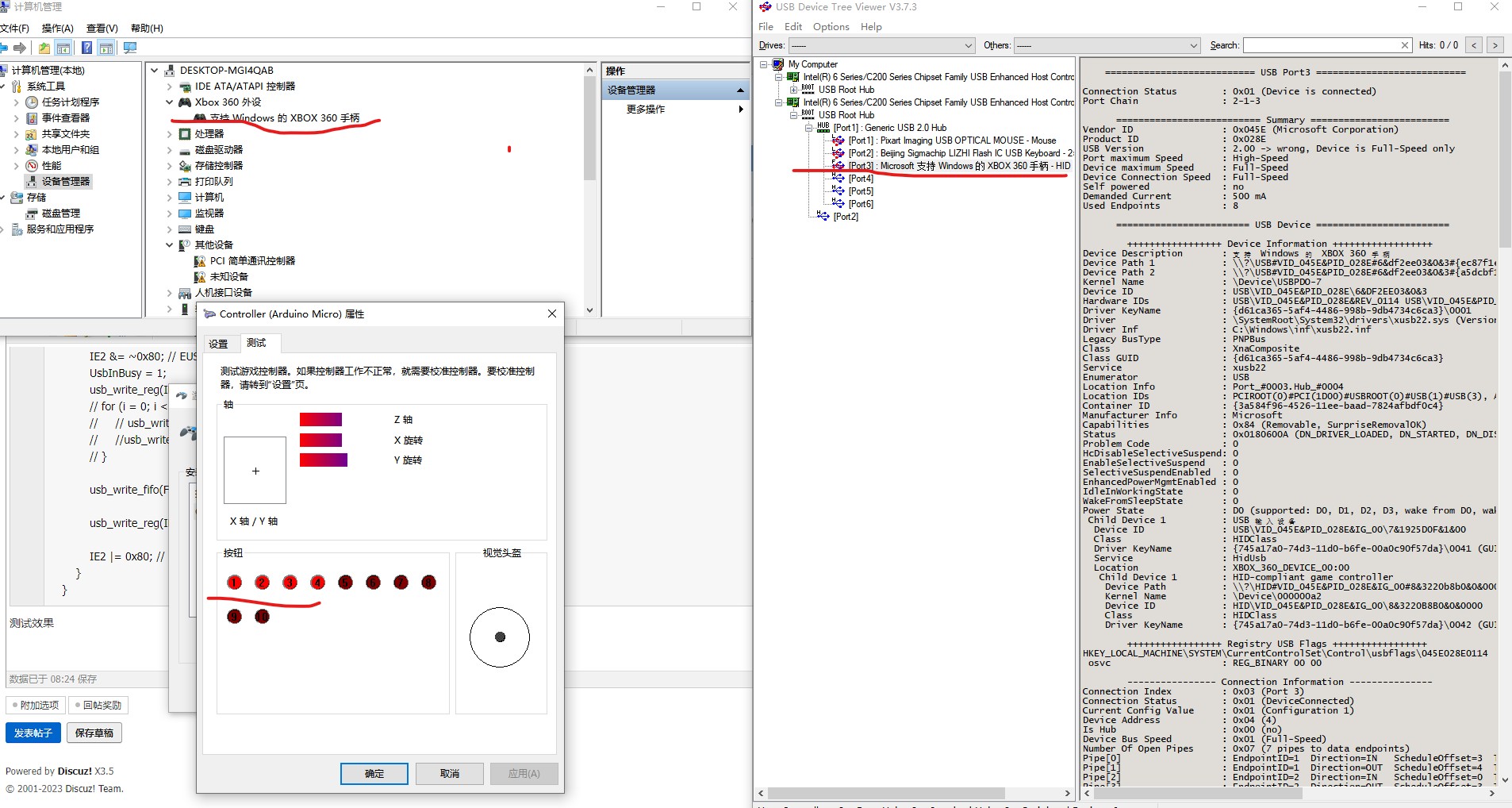This screenshot has width=1512, height=808.
Task: Collapse the Generic USB 2.0 Hub node
Action: tap(808, 128)
